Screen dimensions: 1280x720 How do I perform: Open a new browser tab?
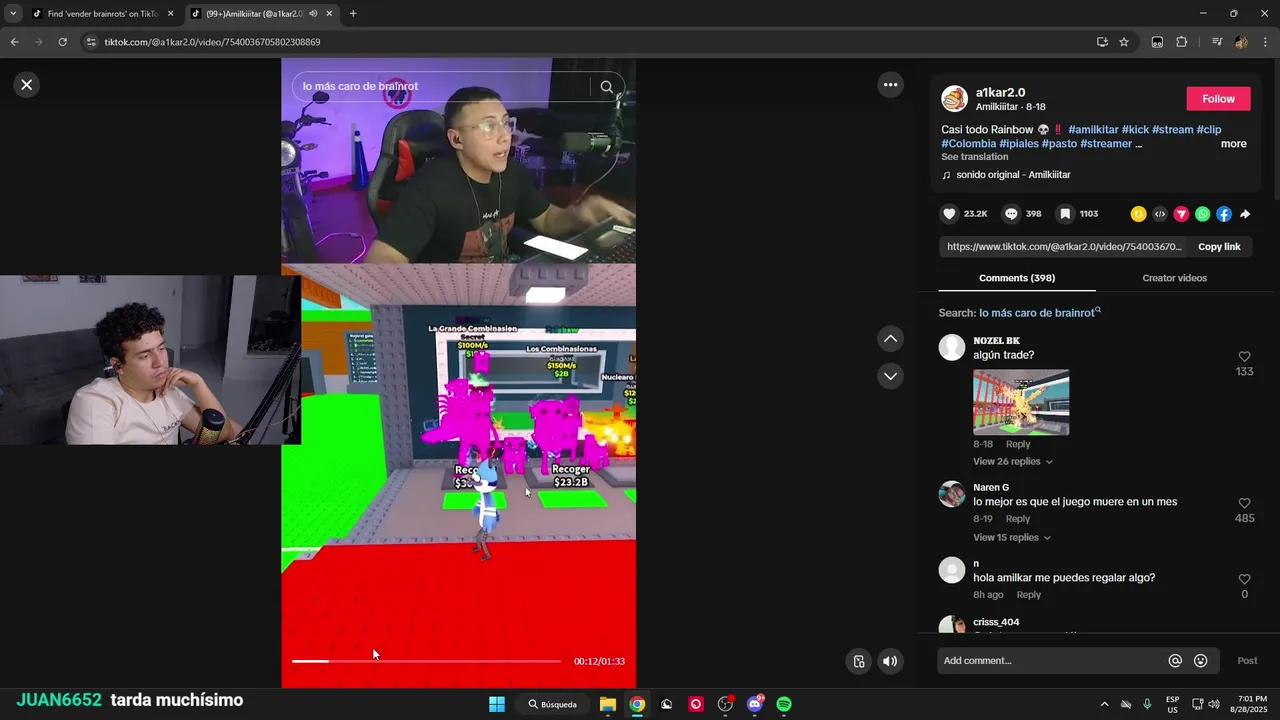point(353,14)
